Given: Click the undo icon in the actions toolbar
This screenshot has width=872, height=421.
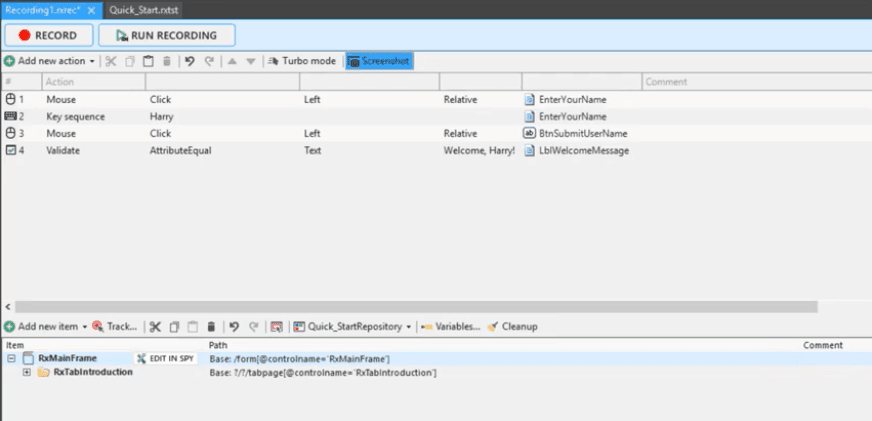Looking at the screenshot, I should coord(189,61).
